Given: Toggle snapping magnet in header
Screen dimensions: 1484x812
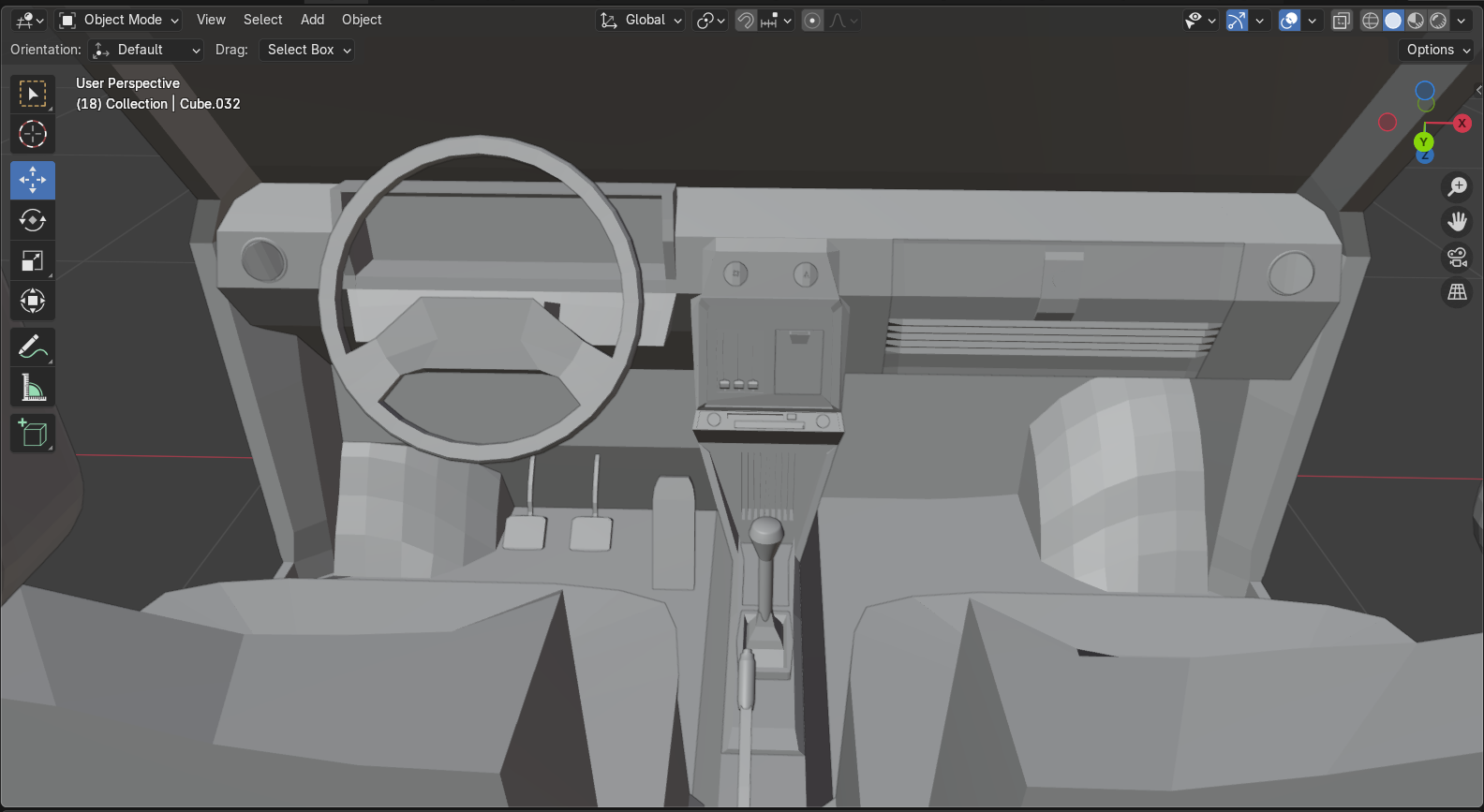Looking at the screenshot, I should (746, 21).
